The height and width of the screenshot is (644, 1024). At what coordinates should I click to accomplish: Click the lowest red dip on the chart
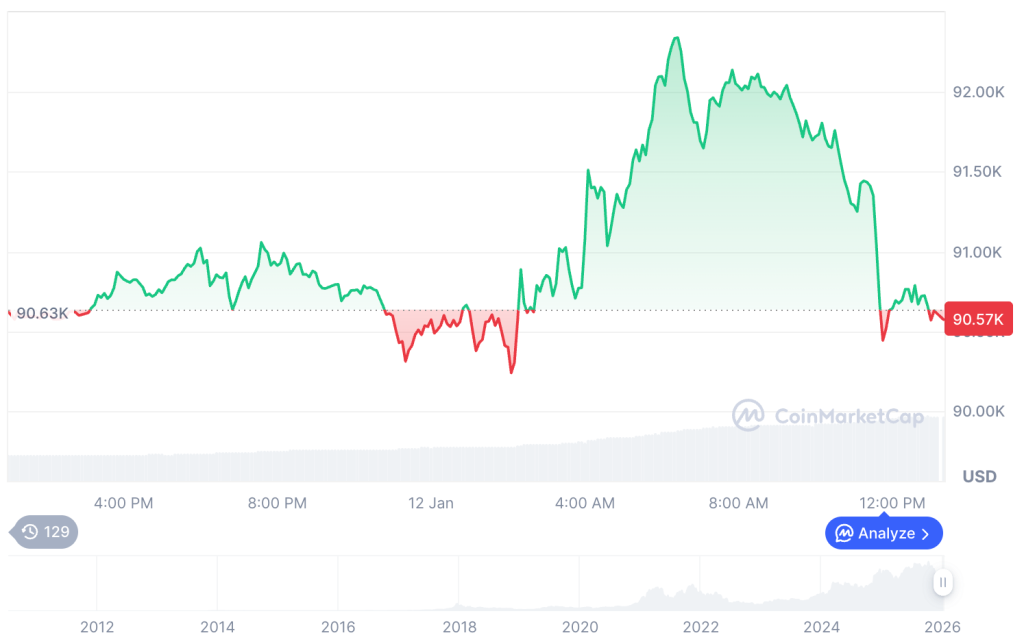click(x=512, y=372)
